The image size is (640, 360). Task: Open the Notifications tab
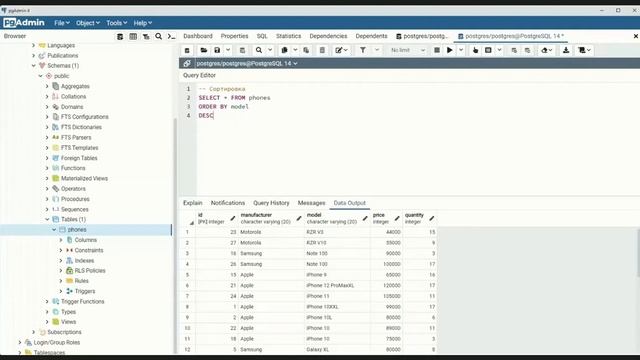tap(228, 203)
